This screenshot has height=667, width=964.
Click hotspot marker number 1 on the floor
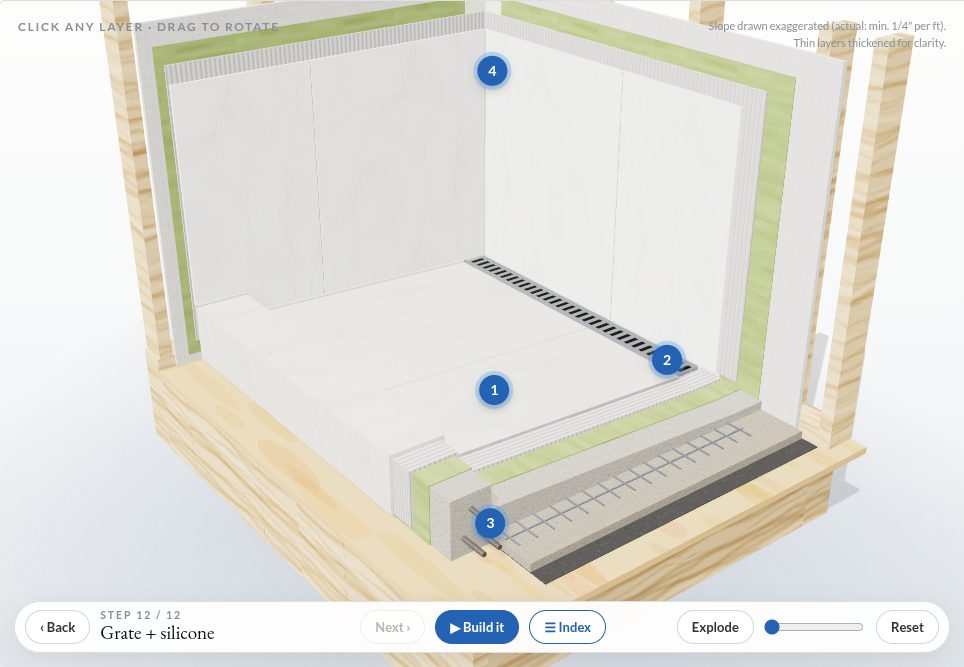pyautogui.click(x=494, y=390)
